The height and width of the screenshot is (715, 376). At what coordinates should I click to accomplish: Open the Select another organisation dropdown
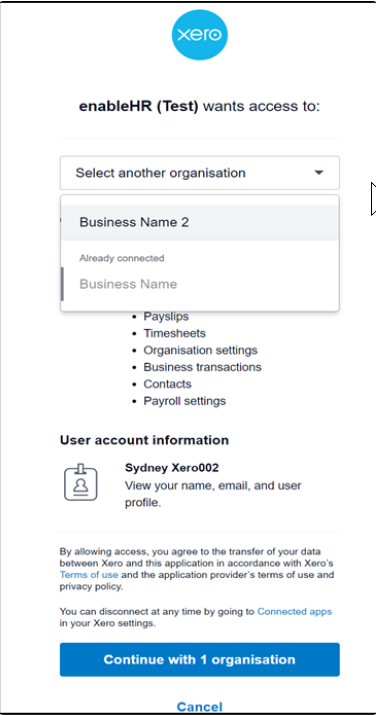[200, 173]
